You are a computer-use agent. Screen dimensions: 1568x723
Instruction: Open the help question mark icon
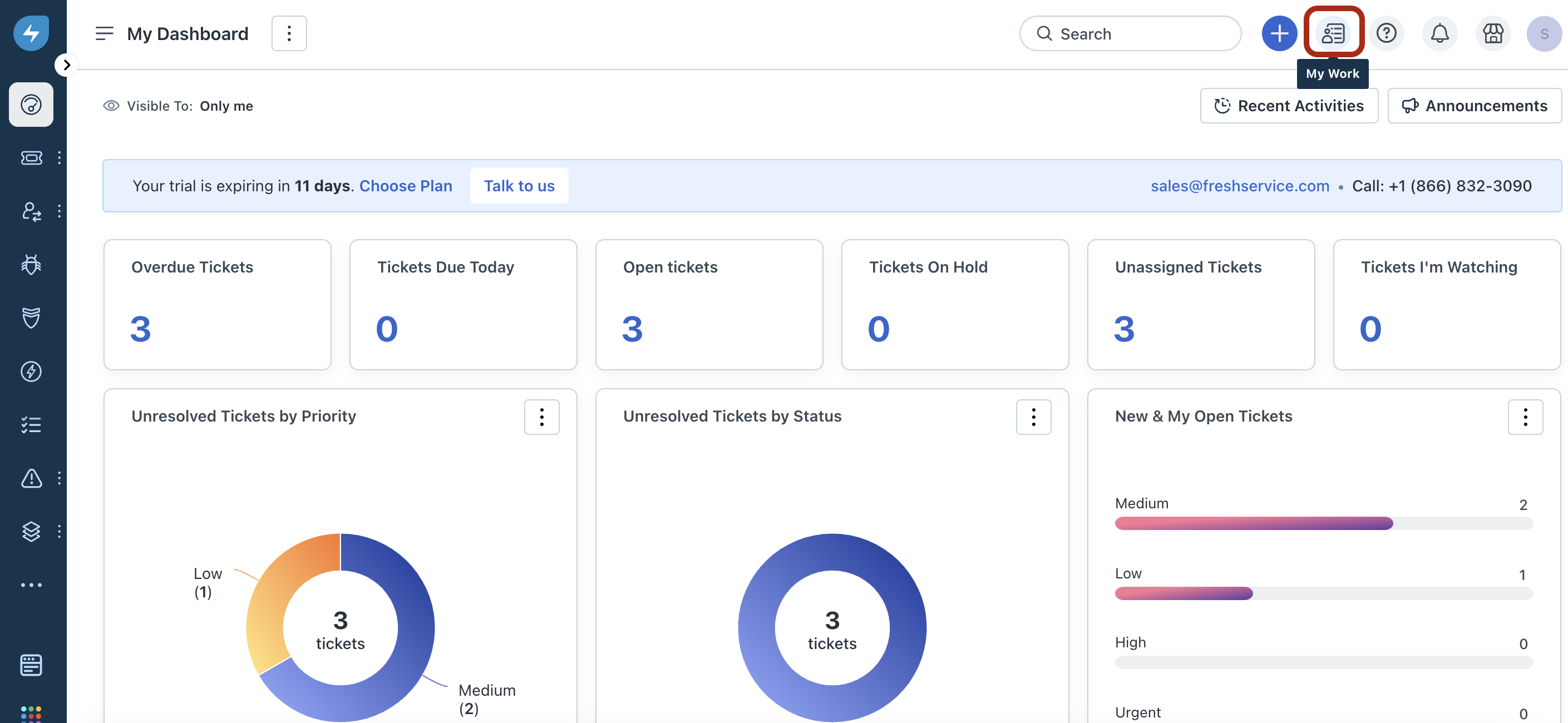click(1386, 33)
